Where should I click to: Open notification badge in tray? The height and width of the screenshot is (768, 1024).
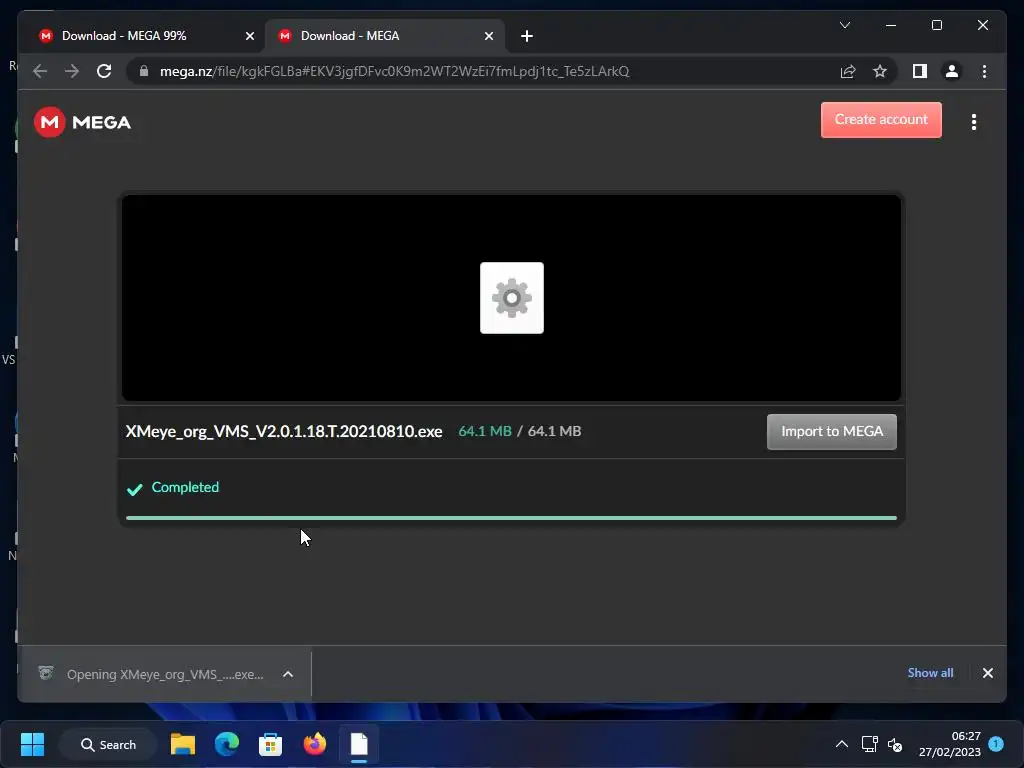pos(996,744)
